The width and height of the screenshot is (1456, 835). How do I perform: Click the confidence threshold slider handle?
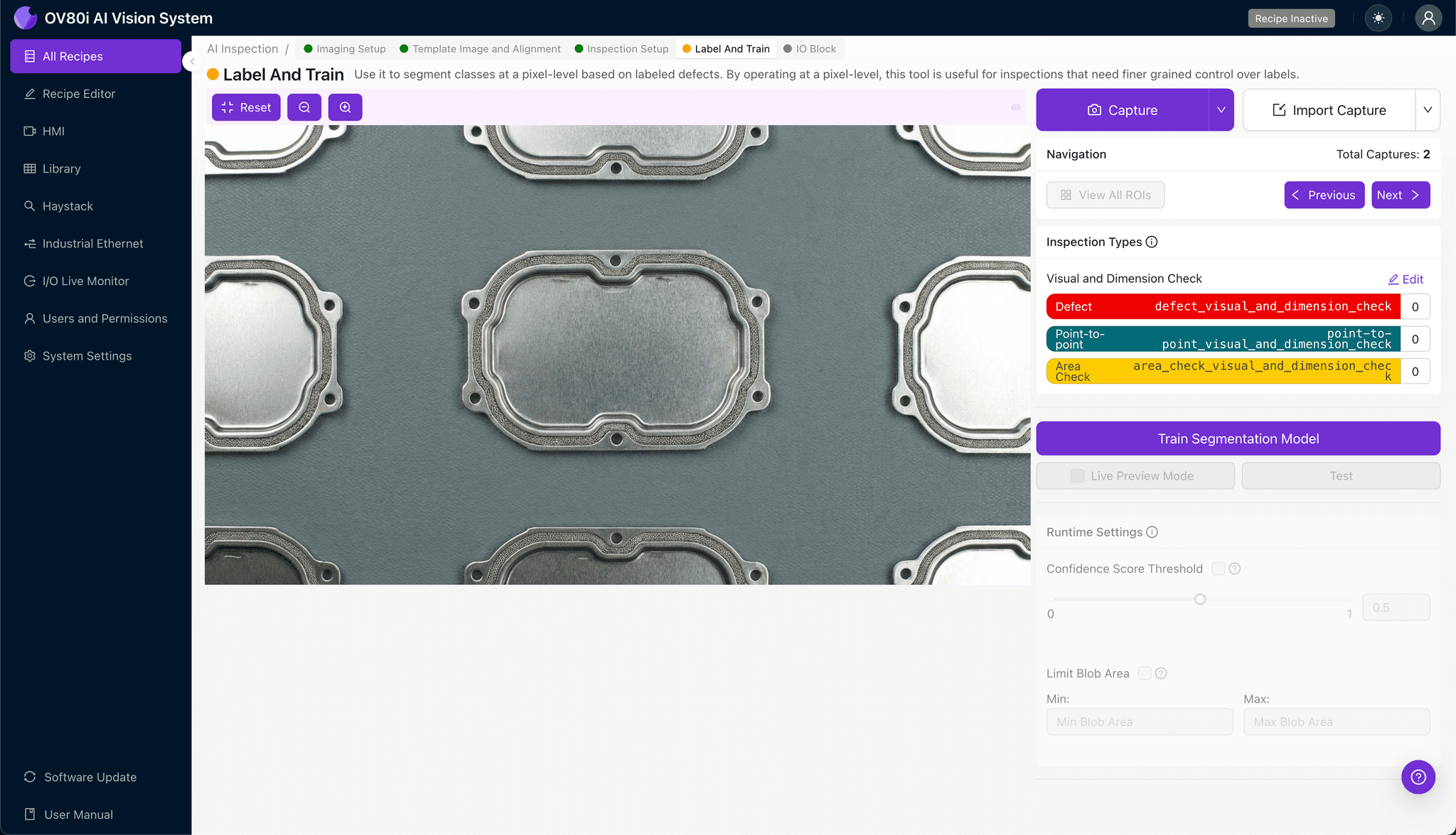pyautogui.click(x=1200, y=599)
